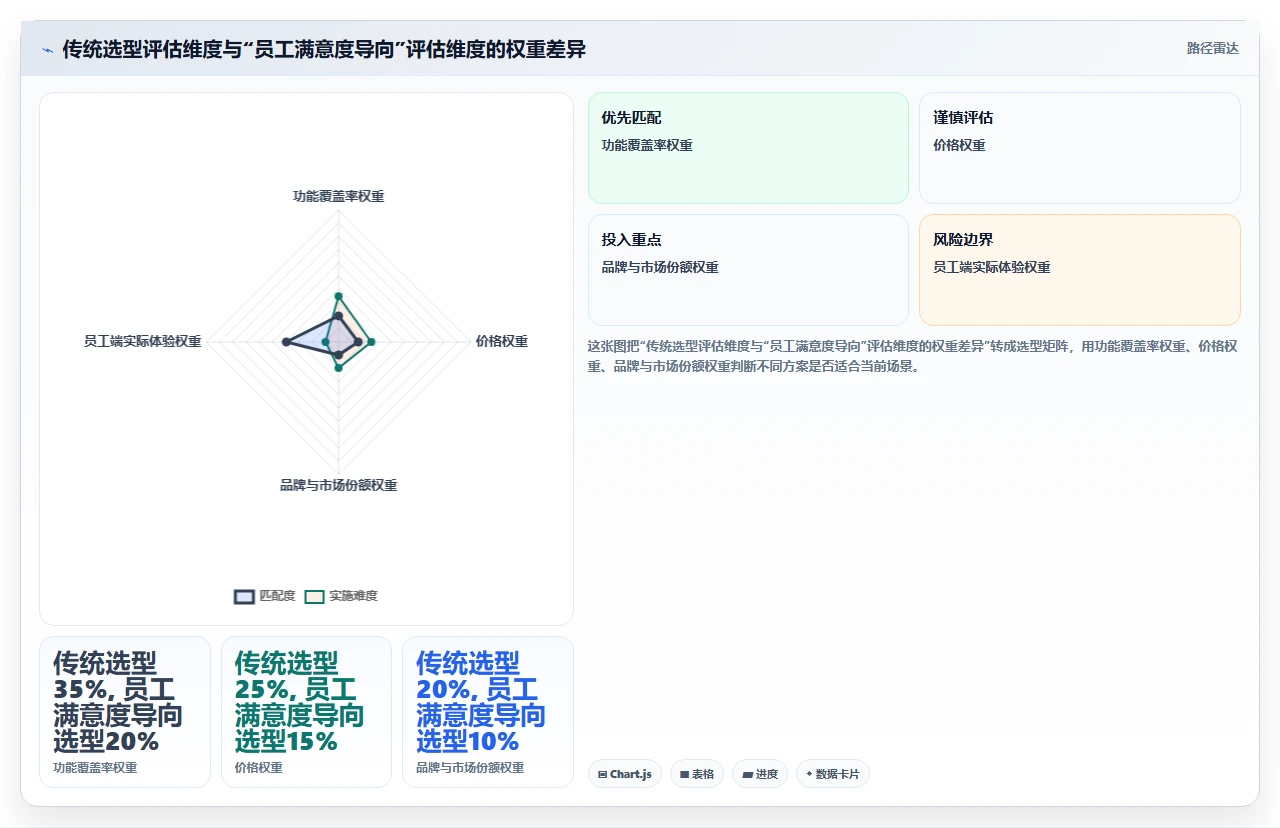The width and height of the screenshot is (1280, 828).
Task: Select the green 实施难度 point on the 价格权重 axis
Action: (371, 342)
